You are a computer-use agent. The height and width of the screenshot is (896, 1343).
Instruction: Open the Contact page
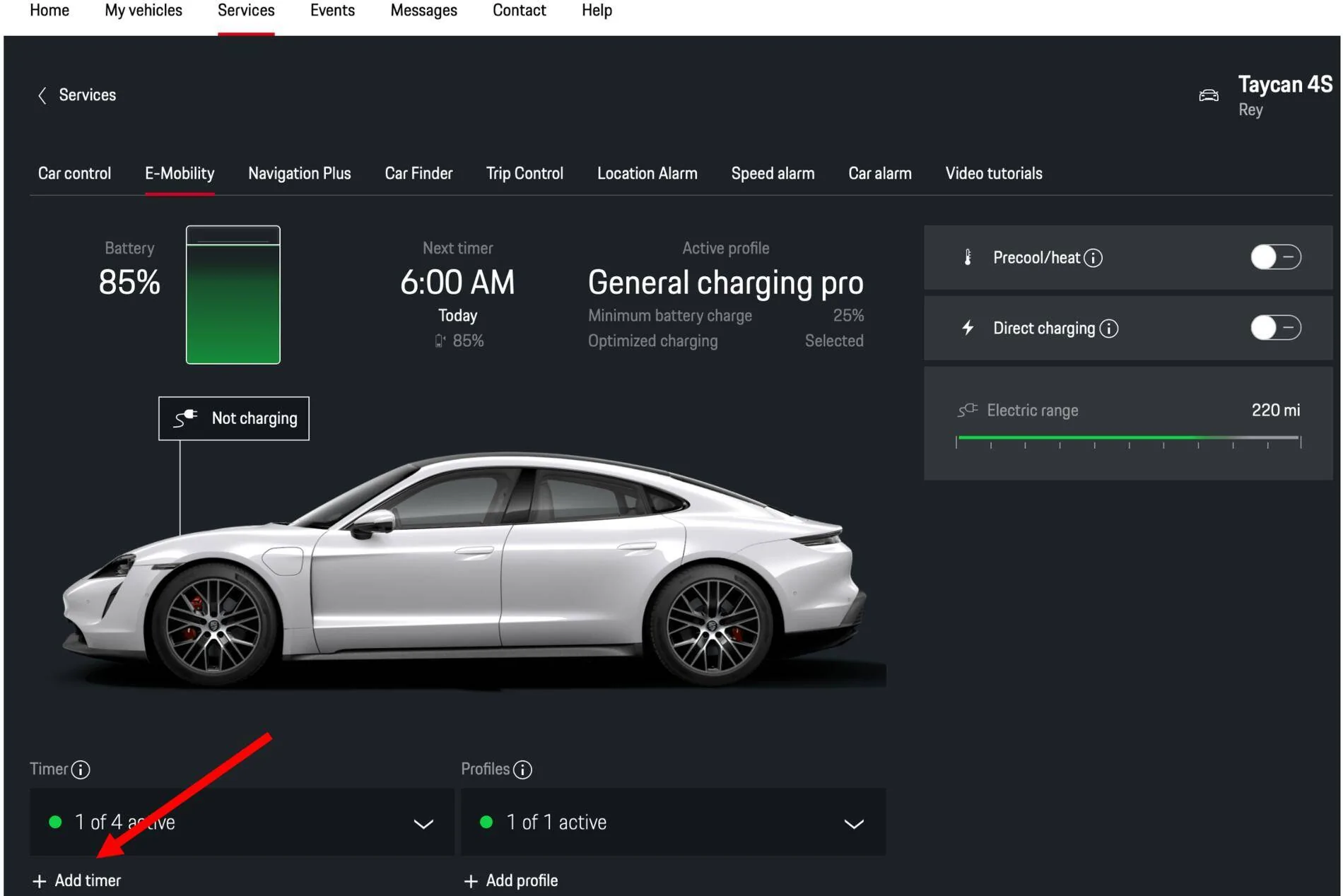tap(520, 11)
